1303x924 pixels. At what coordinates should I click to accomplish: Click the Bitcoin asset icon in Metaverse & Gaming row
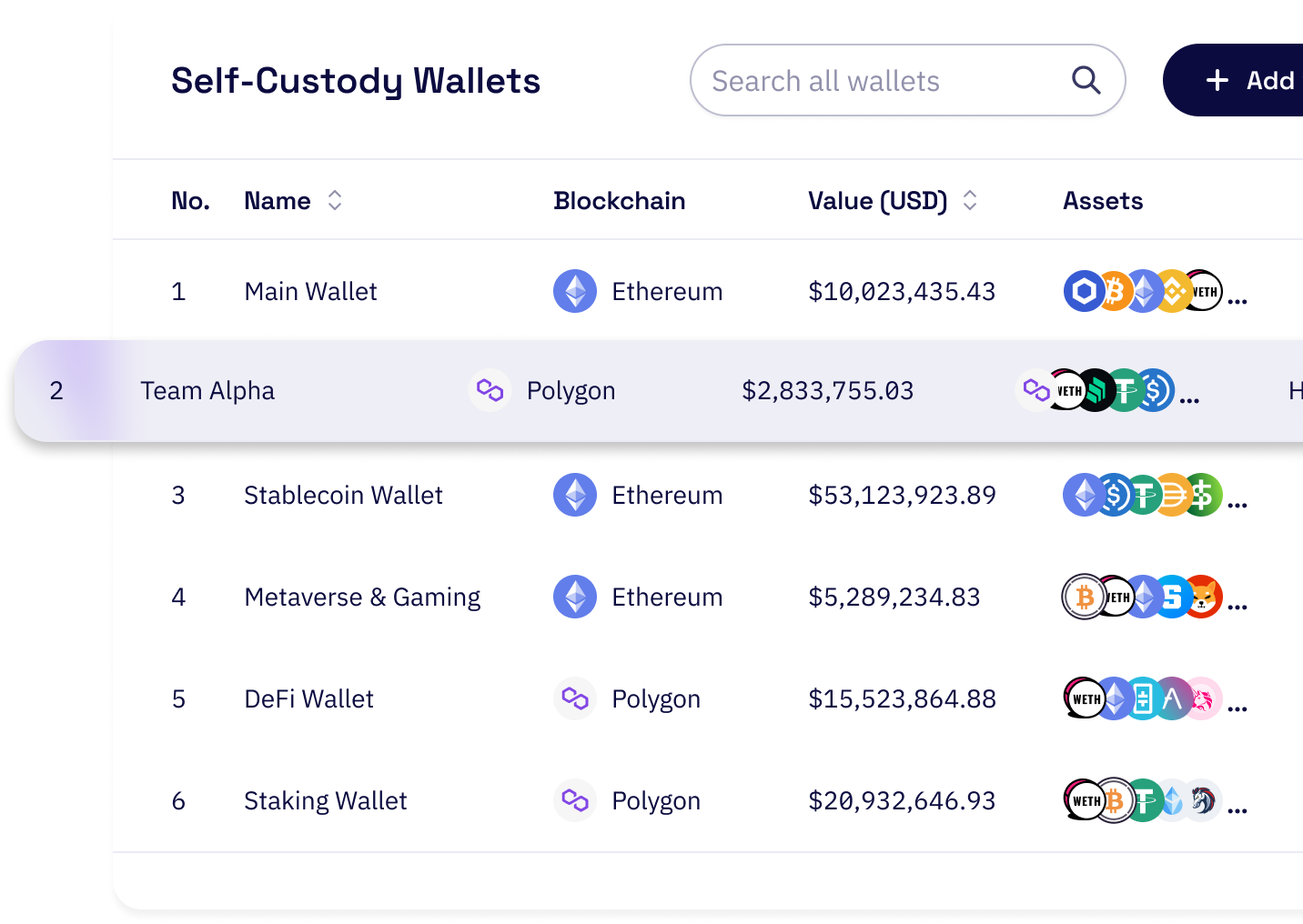point(1084,597)
